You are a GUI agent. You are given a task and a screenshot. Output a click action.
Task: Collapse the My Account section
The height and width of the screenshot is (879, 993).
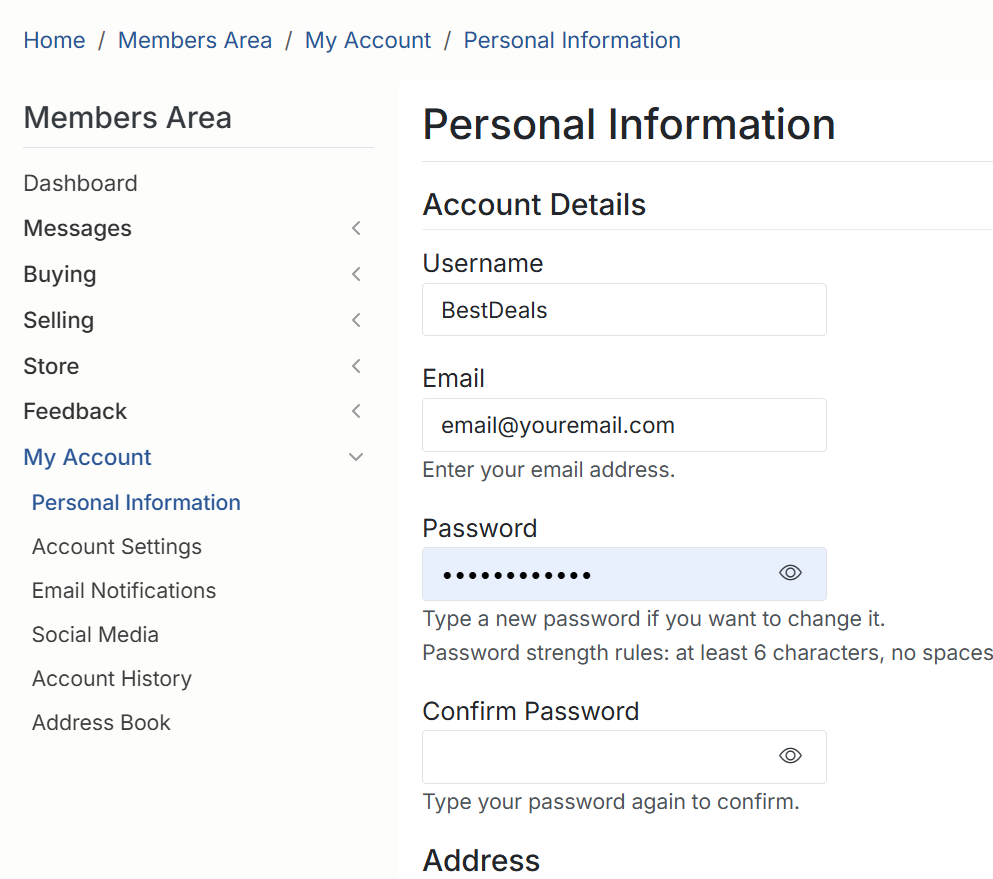pos(355,456)
